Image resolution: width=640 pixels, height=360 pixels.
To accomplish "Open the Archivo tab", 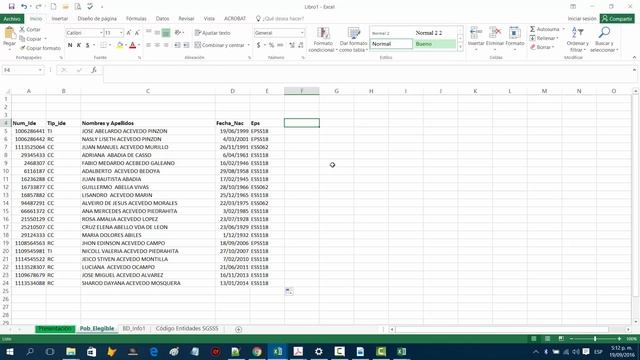I will point(12,19).
